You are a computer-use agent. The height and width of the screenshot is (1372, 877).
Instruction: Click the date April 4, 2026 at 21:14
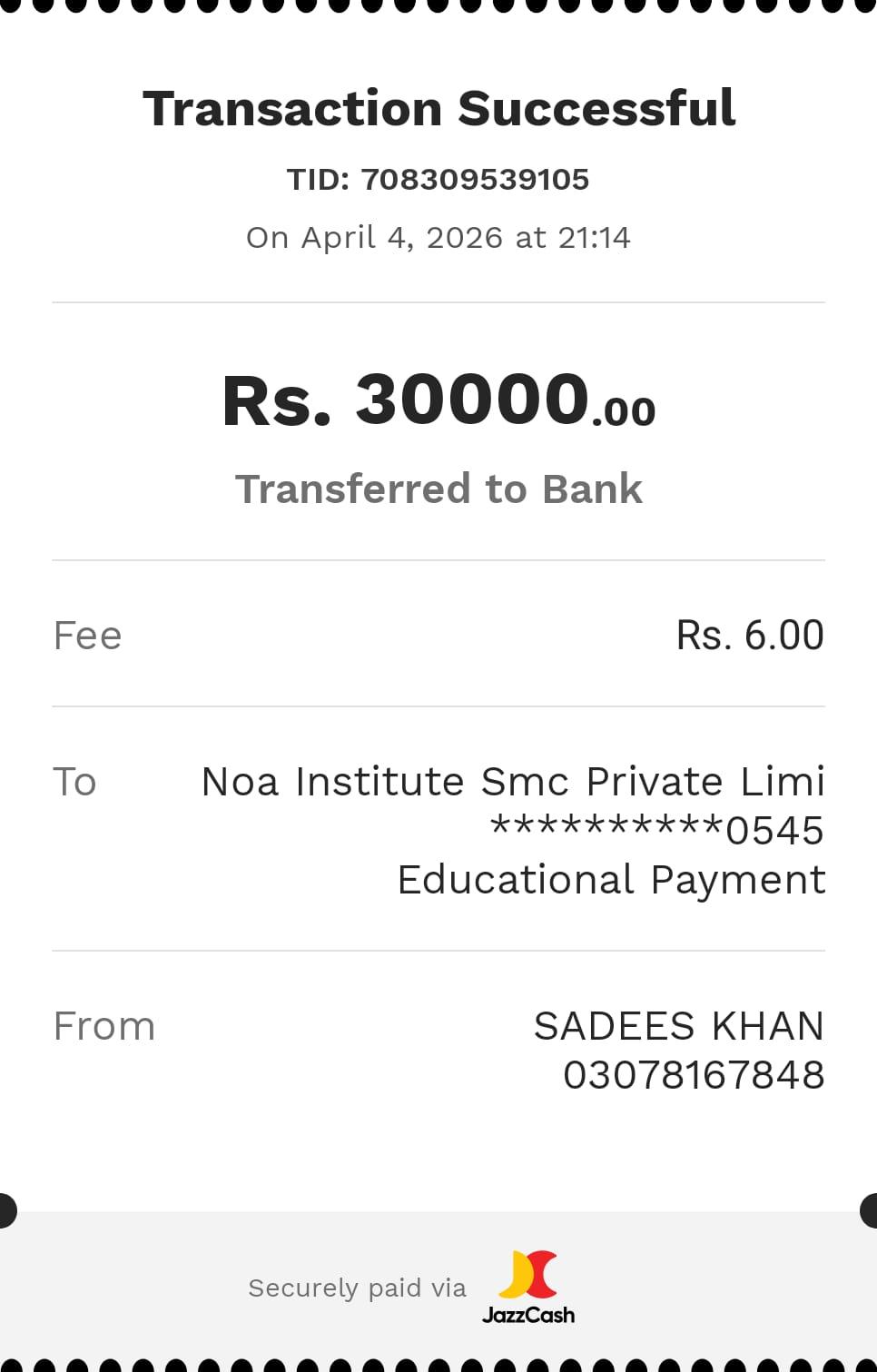tap(438, 238)
